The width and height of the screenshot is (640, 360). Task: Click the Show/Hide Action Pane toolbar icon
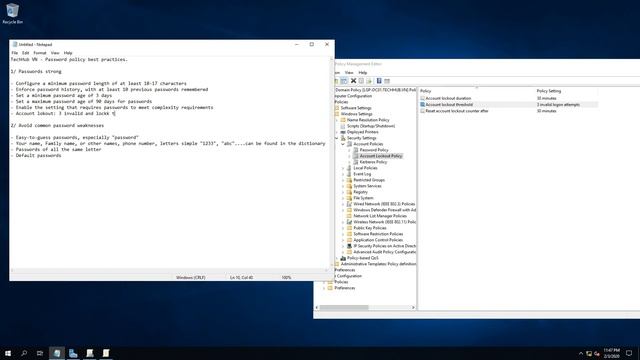point(387,81)
